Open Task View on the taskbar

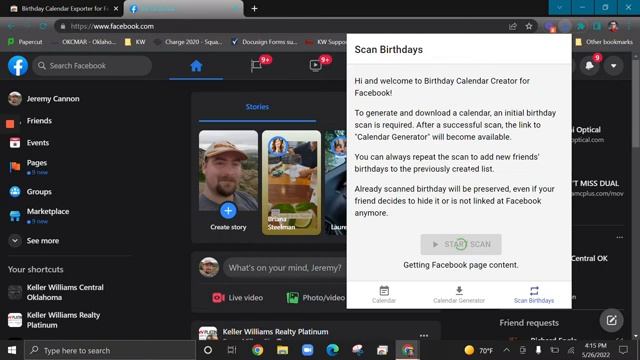[232, 350]
